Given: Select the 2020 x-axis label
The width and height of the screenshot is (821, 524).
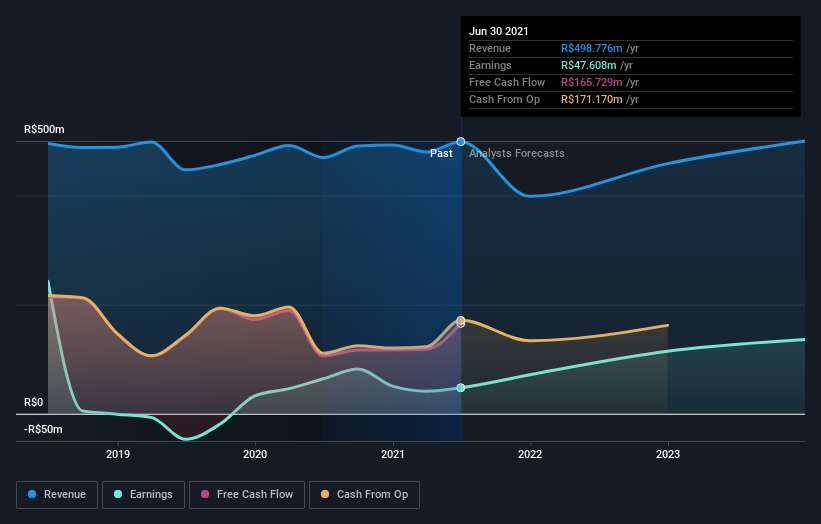Looking at the screenshot, I should (x=255, y=454).
